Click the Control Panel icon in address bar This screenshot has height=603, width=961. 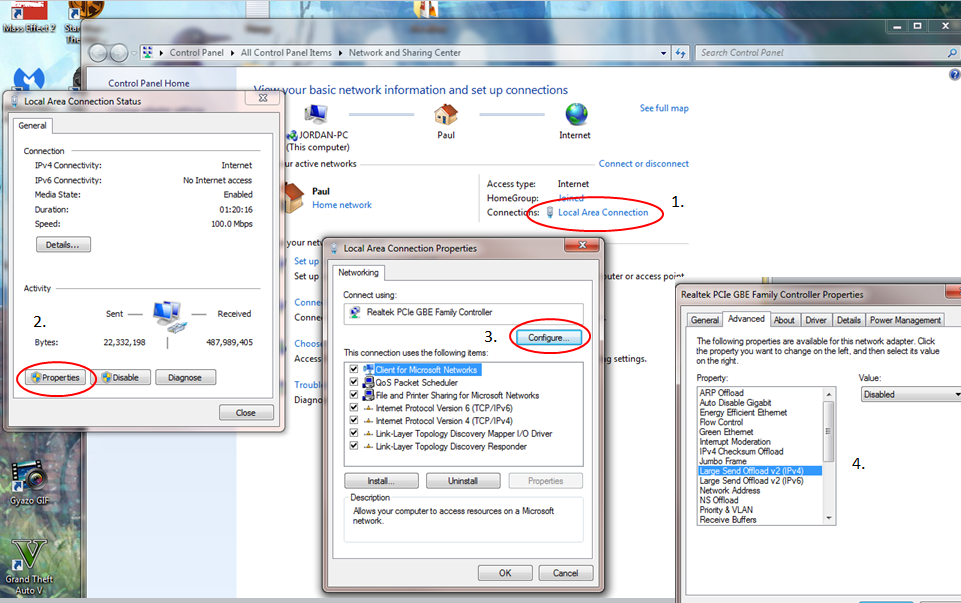[148, 53]
